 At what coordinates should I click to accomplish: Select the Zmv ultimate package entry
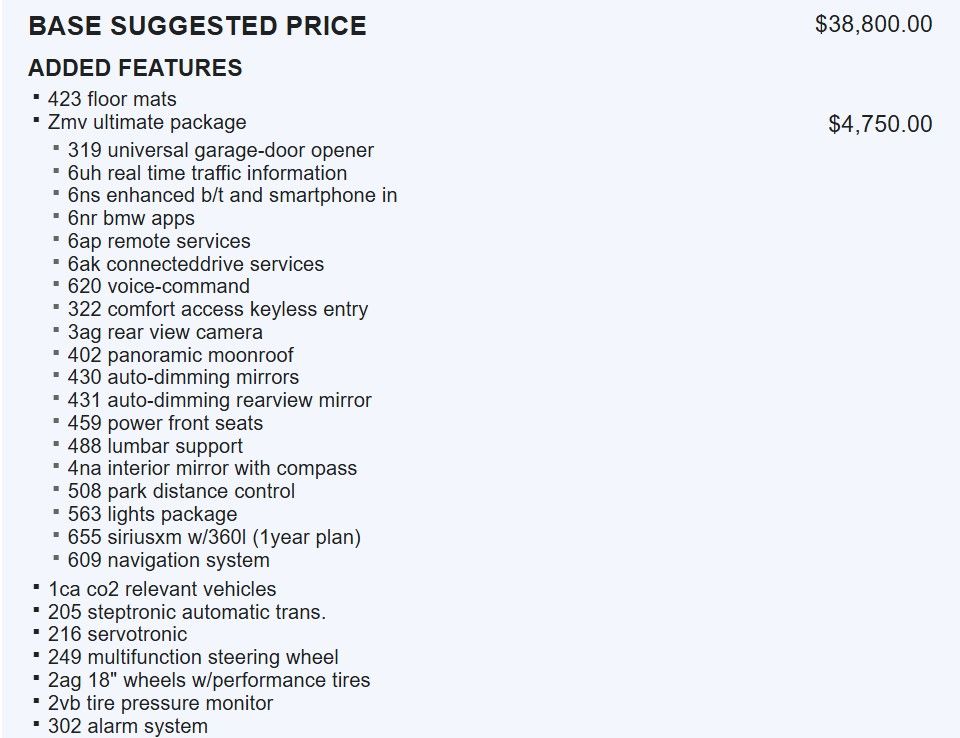pos(147,122)
